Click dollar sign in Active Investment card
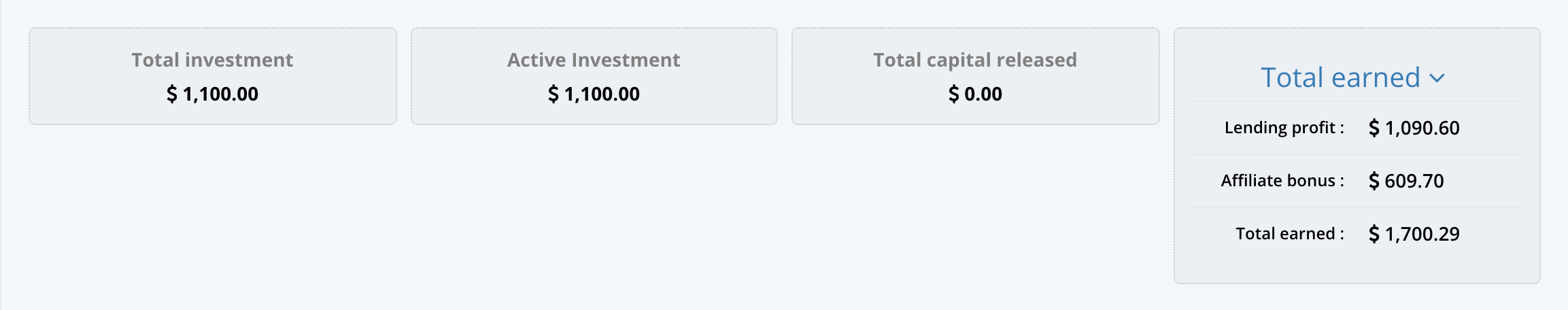This screenshot has height=310, width=1568. 553,94
